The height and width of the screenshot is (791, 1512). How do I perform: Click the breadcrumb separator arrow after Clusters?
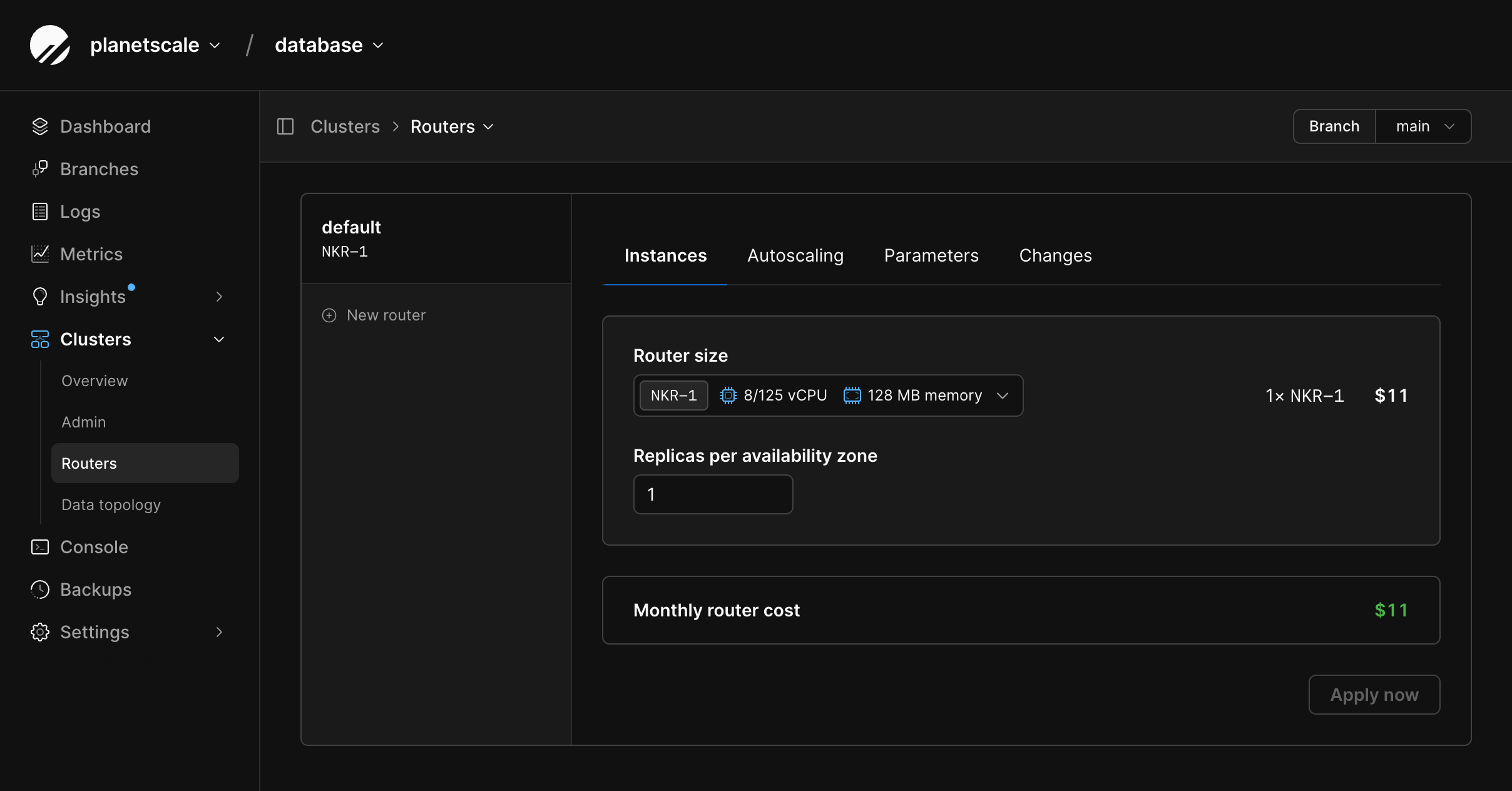tap(396, 126)
